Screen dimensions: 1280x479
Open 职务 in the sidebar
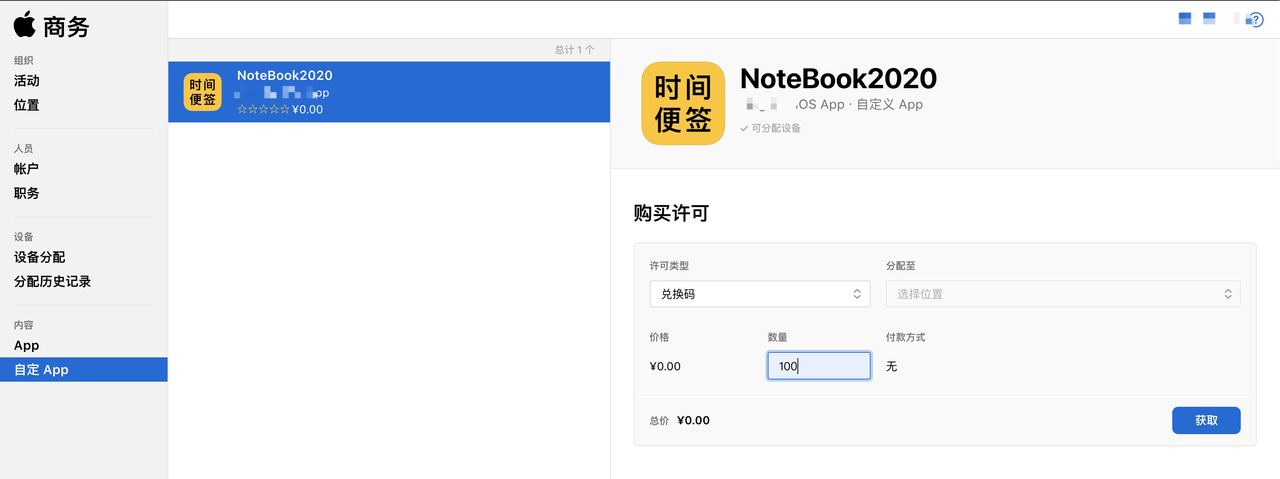click(27, 193)
